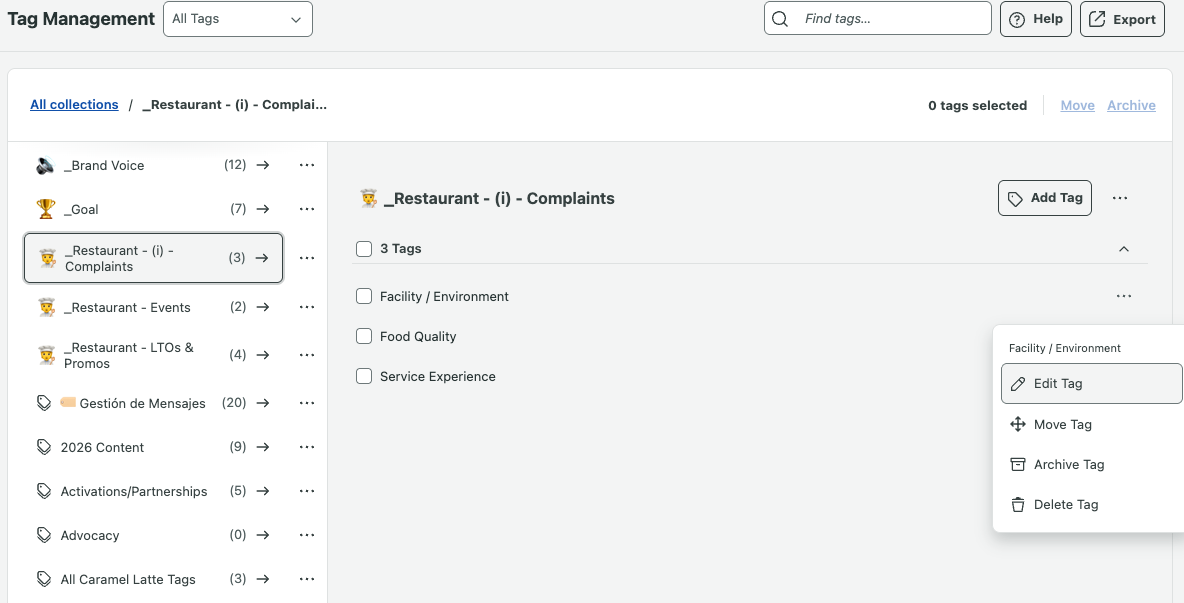
Task: Click arrow next to _Goal count
Action: (x=263, y=209)
